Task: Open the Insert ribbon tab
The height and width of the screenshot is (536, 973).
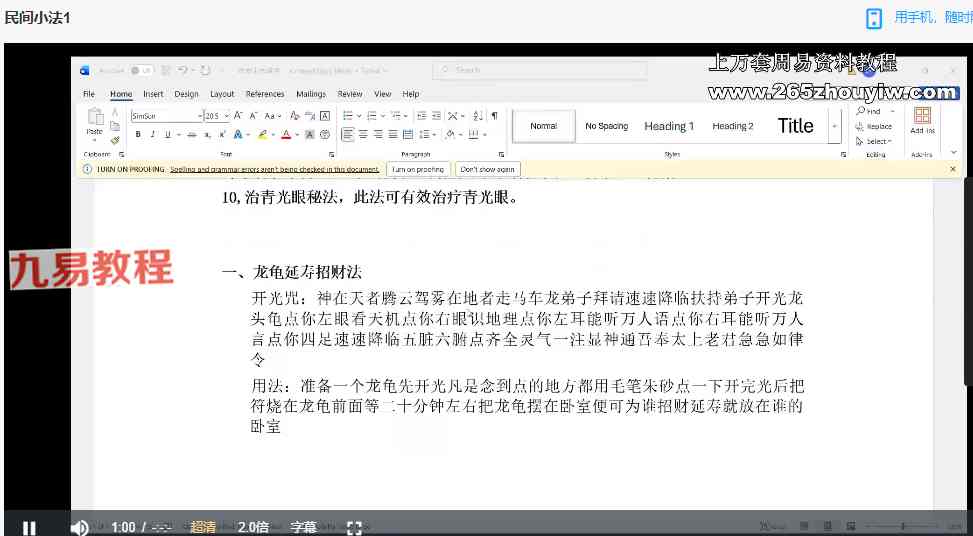Action: point(153,94)
